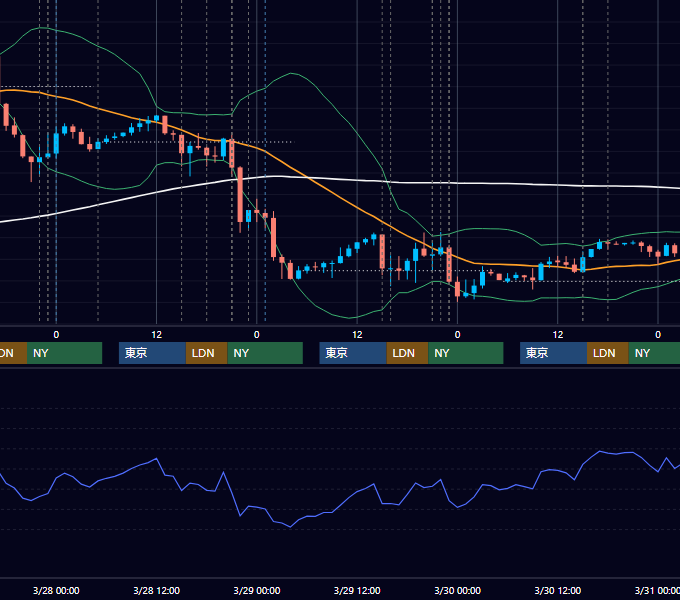The width and height of the screenshot is (680, 600).
Task: Click the 東京 session block on 3/30
Action: 553,353
